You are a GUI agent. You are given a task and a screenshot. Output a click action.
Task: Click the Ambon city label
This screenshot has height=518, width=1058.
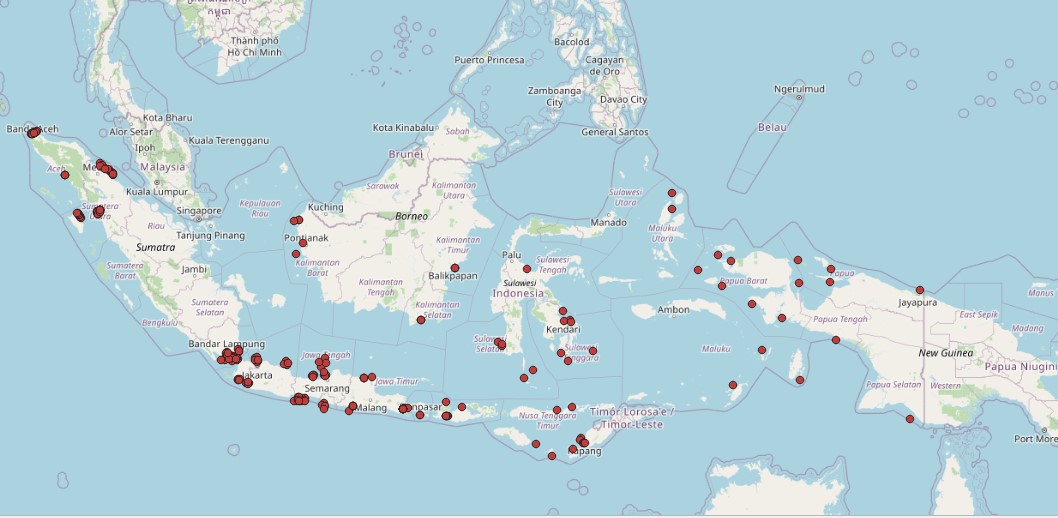(x=673, y=310)
